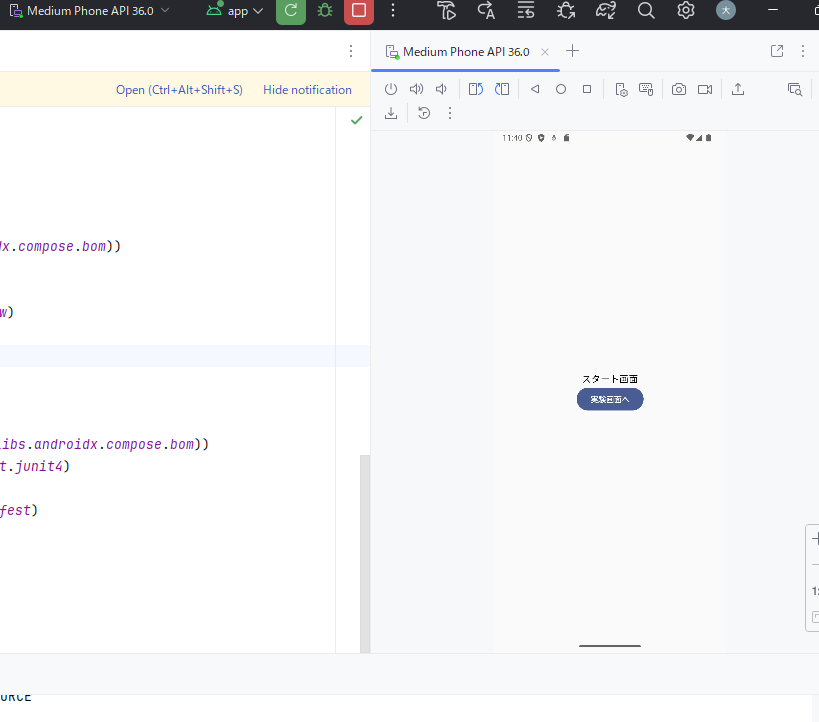The width and height of the screenshot is (819, 722).
Task: Click the emulator zoom in plus button
Action: click(815, 539)
